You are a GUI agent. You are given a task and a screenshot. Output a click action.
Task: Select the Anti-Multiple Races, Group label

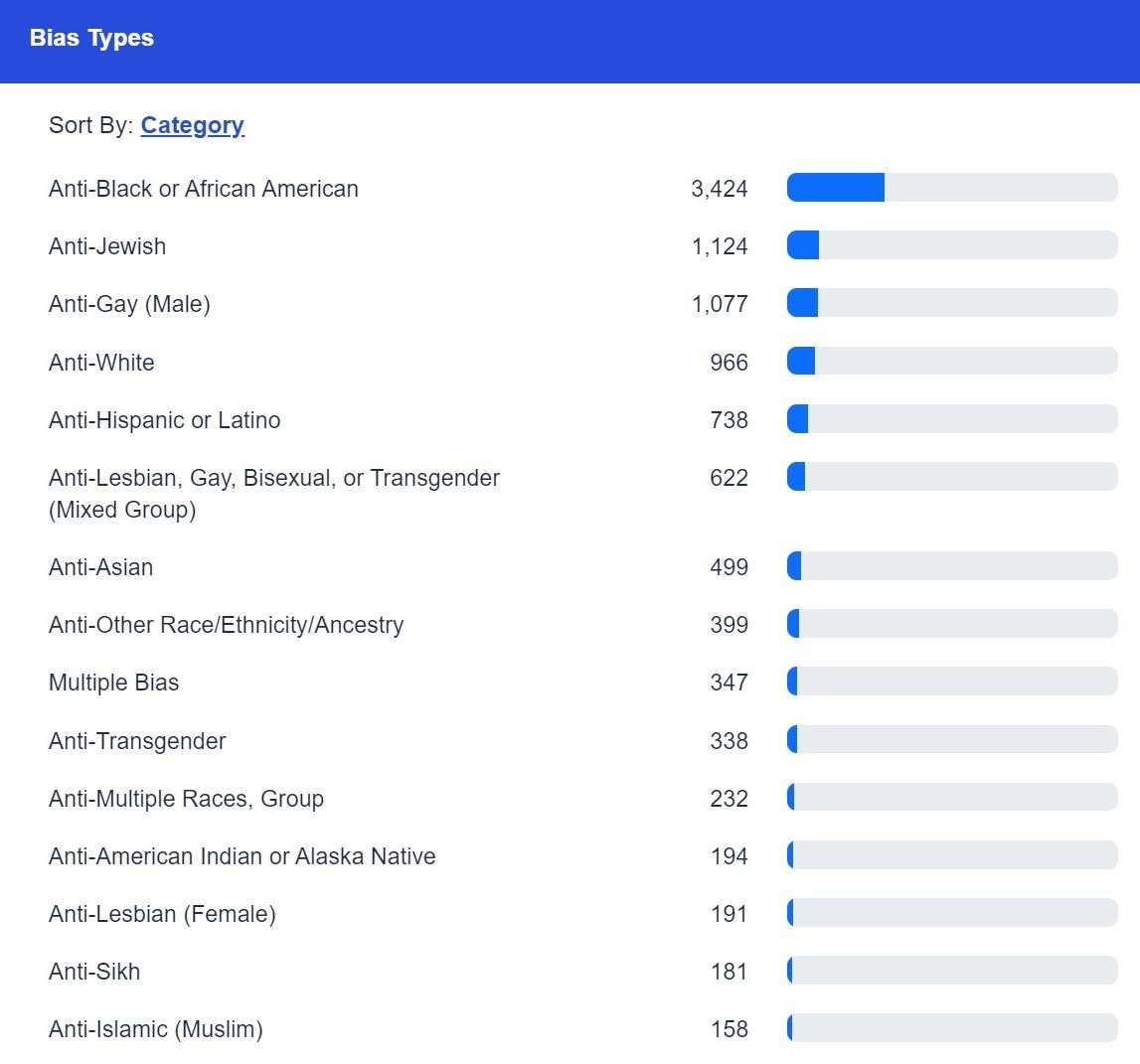pos(186,799)
